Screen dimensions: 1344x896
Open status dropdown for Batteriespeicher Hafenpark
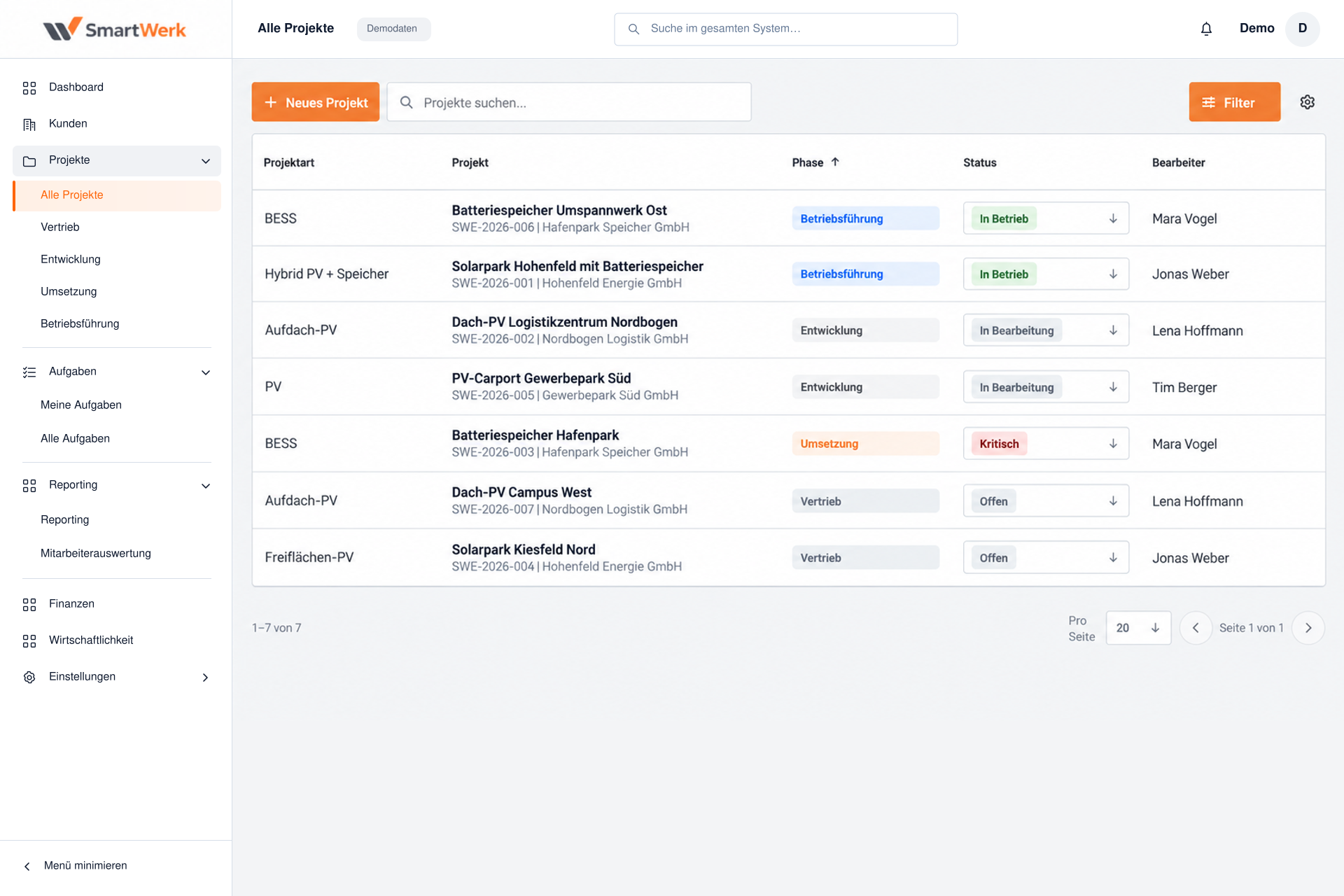pos(1046,444)
